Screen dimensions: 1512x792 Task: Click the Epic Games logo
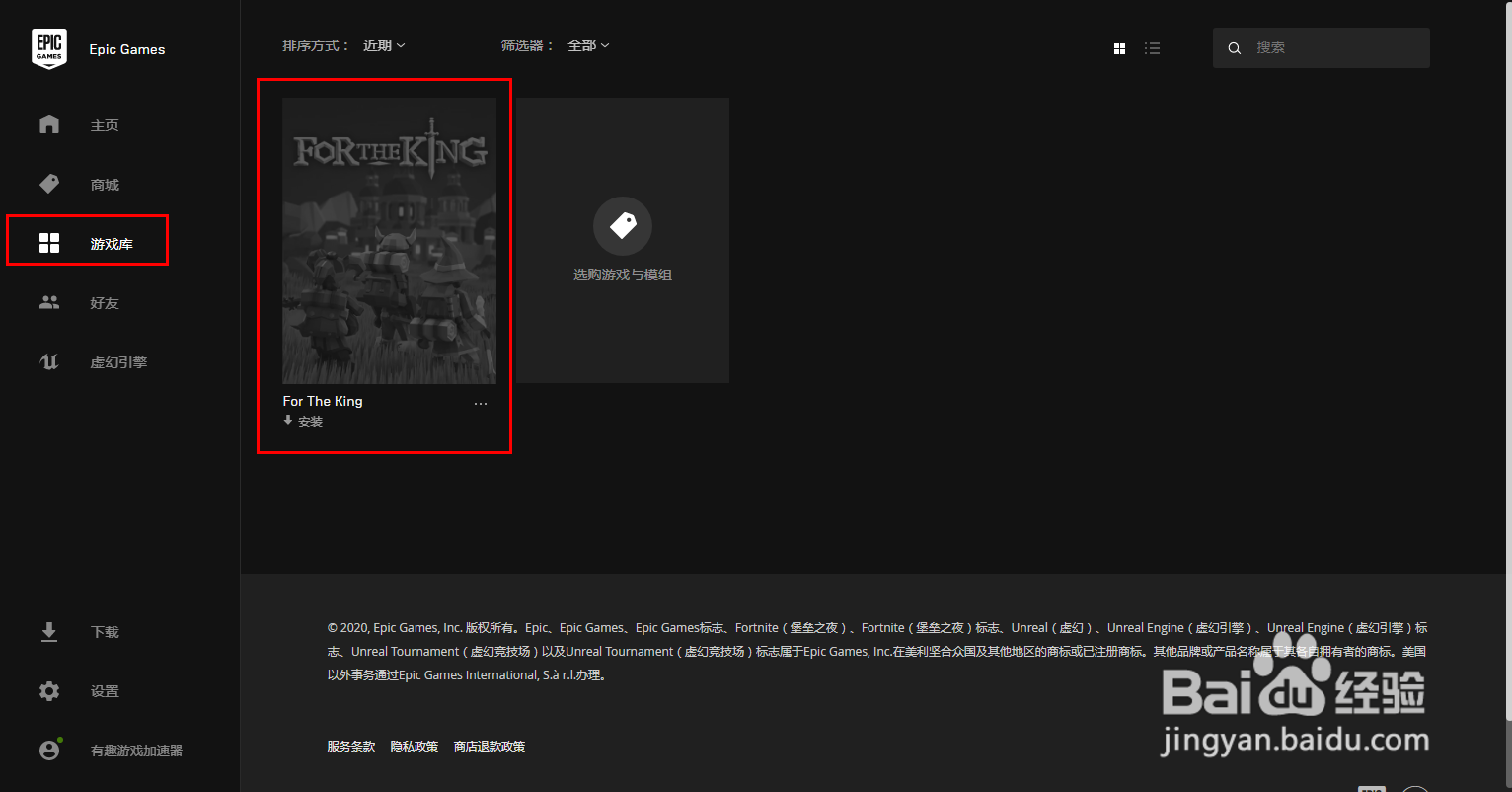tap(49, 48)
